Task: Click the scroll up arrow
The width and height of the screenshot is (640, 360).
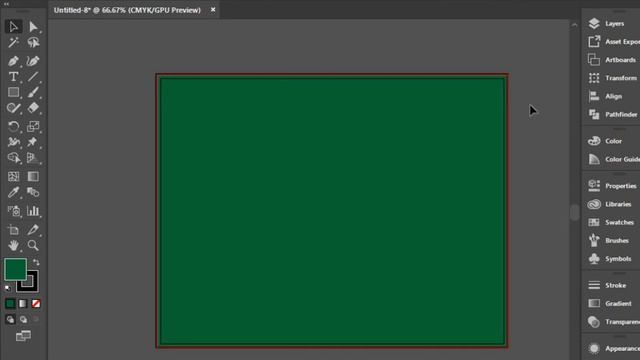Action: point(575,25)
